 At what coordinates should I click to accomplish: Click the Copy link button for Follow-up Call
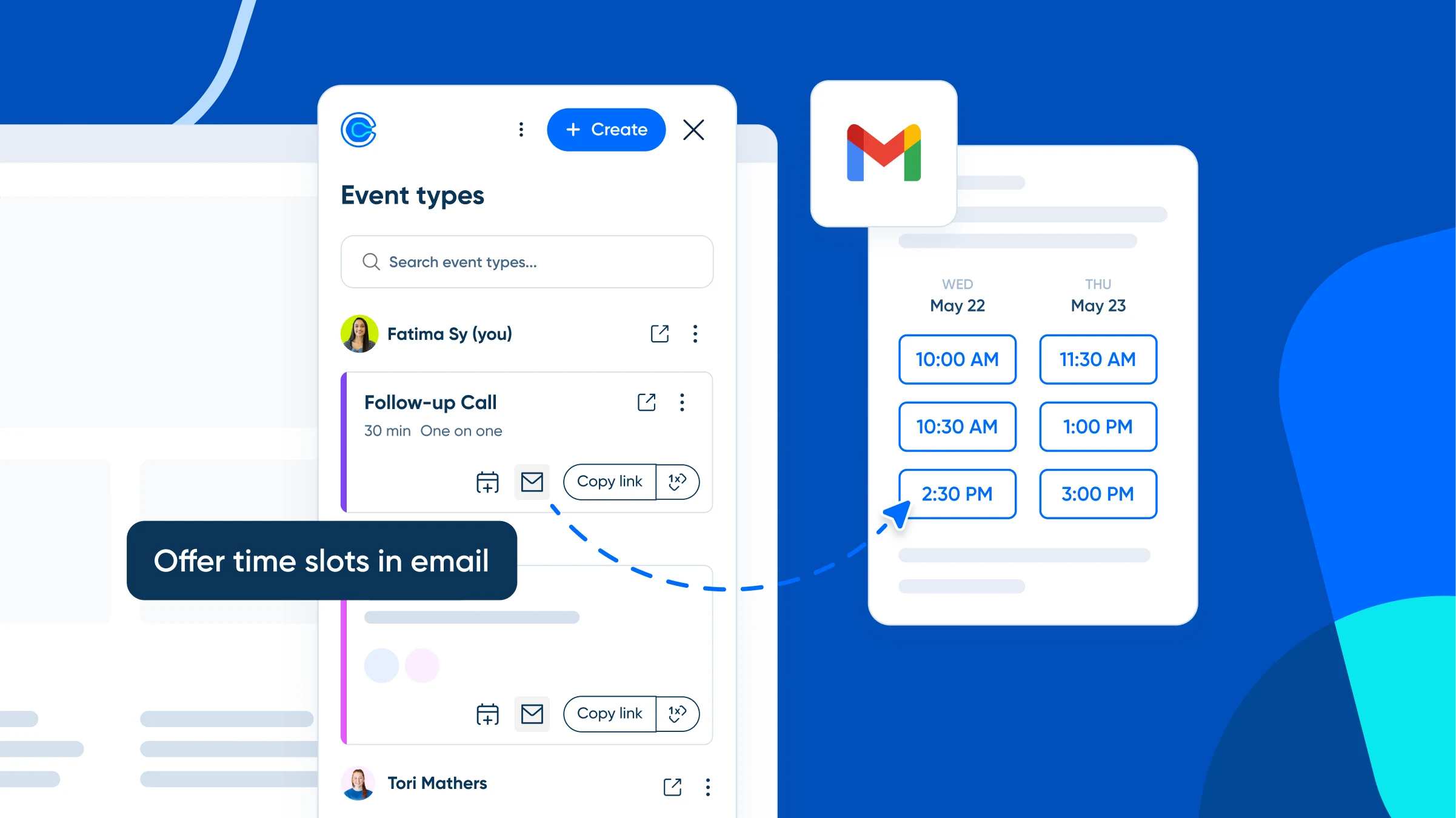tap(608, 481)
